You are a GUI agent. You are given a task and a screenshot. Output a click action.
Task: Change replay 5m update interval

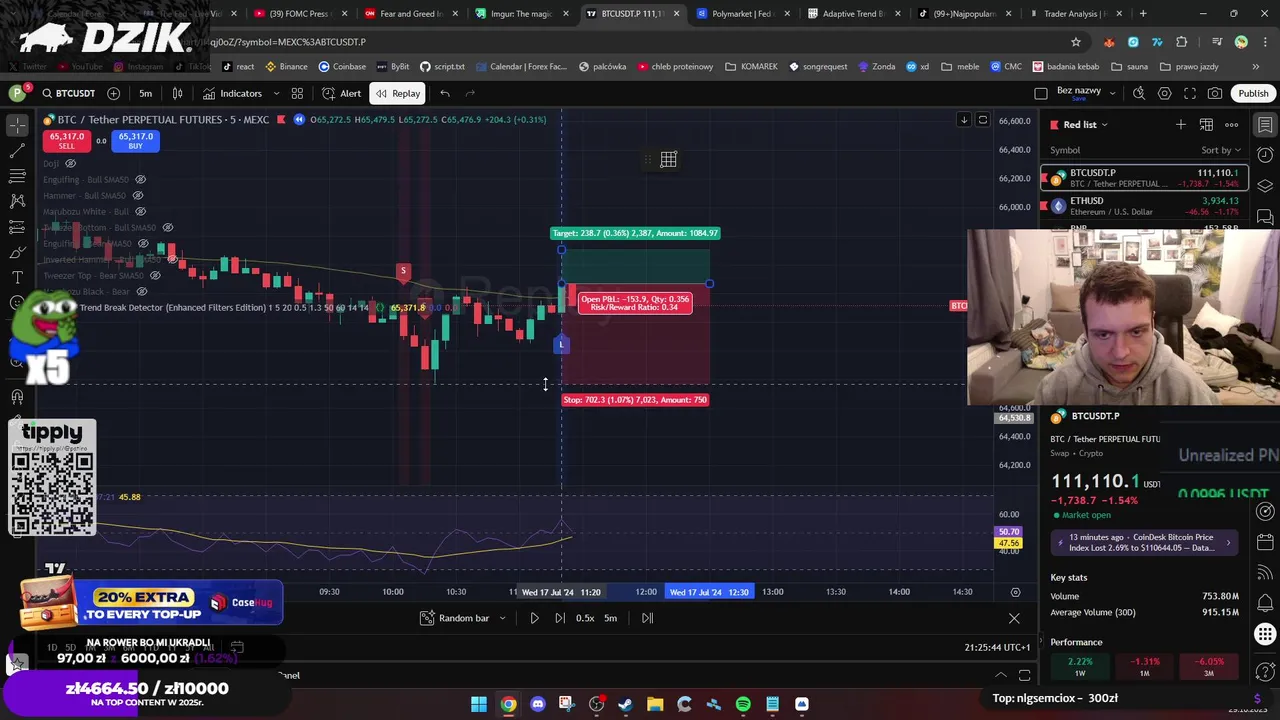tap(610, 618)
